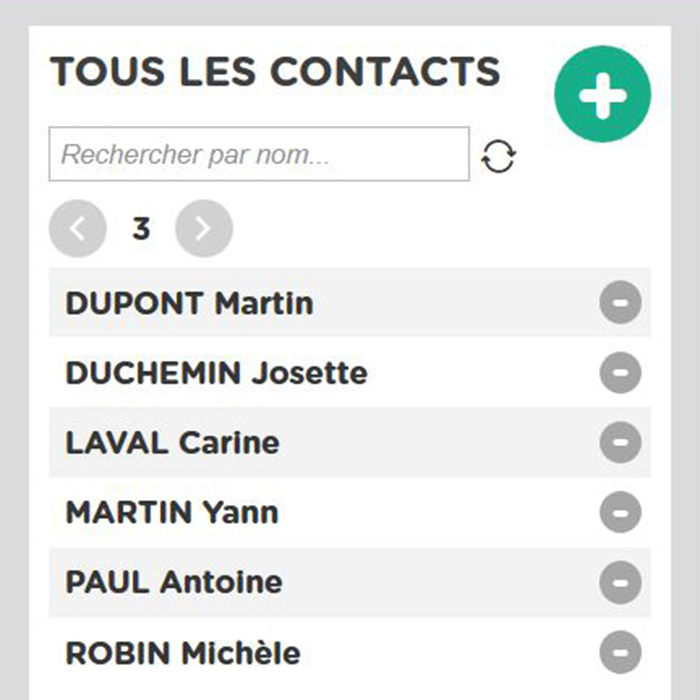Go to the next page of contacts

click(x=204, y=228)
